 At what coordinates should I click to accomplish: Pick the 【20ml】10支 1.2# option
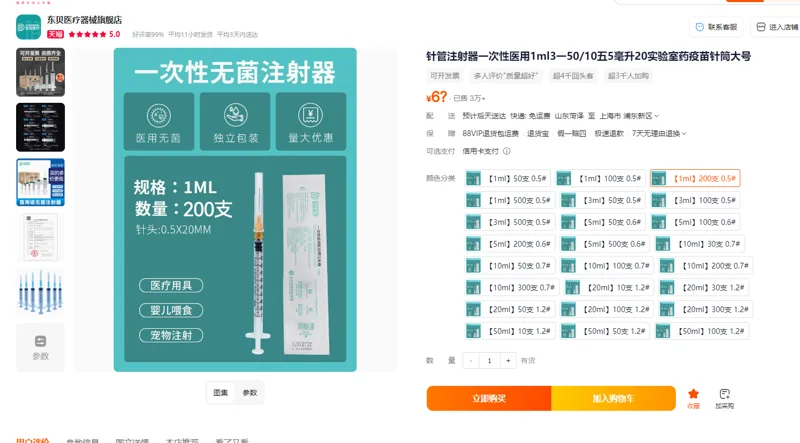609,288
